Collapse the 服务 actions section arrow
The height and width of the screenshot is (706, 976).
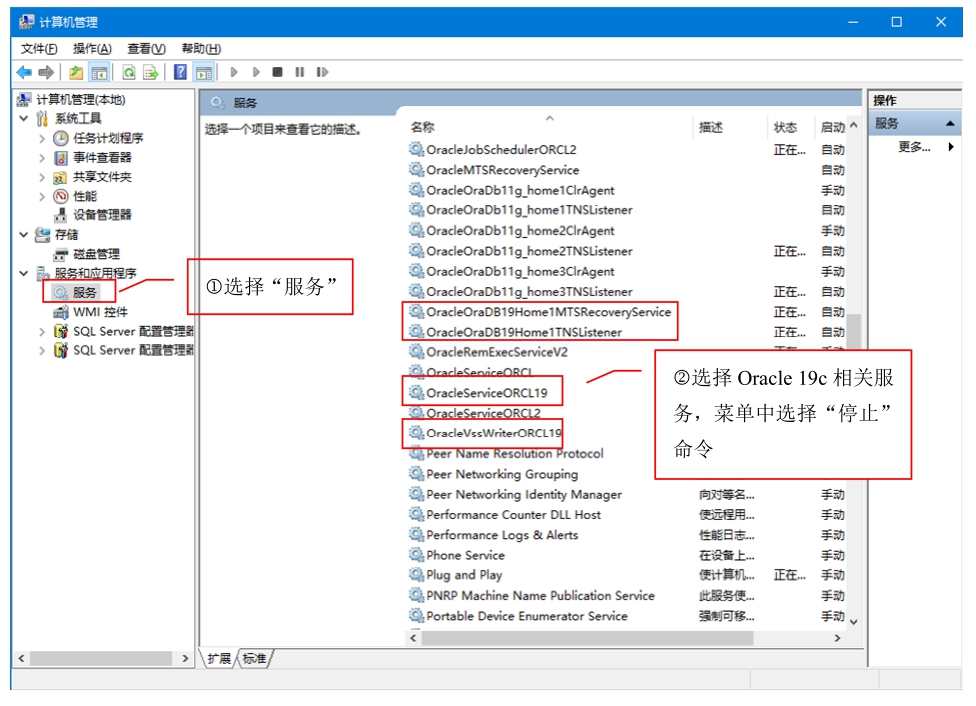(x=950, y=123)
